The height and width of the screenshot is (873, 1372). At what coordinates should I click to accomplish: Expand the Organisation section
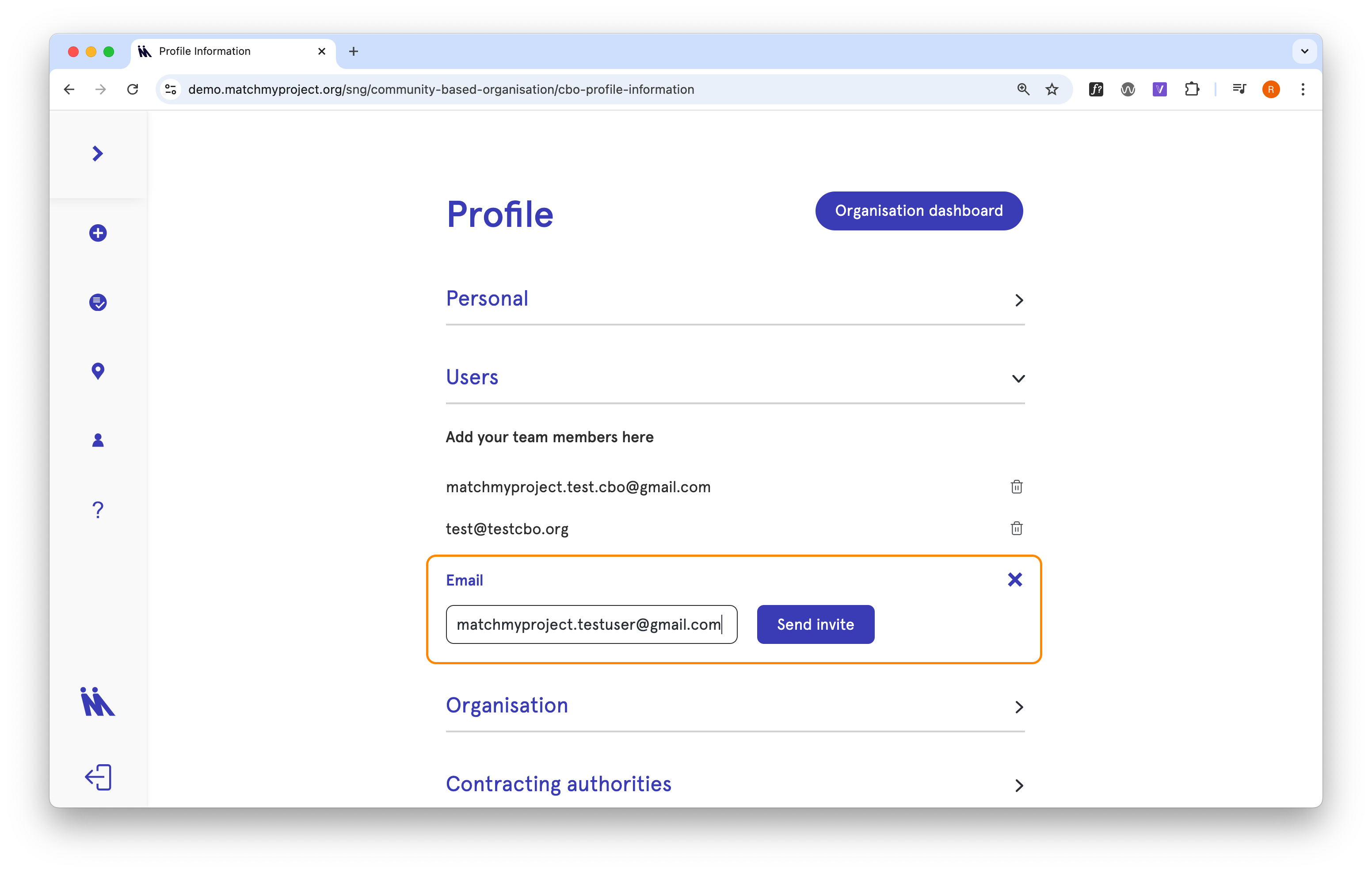click(735, 706)
